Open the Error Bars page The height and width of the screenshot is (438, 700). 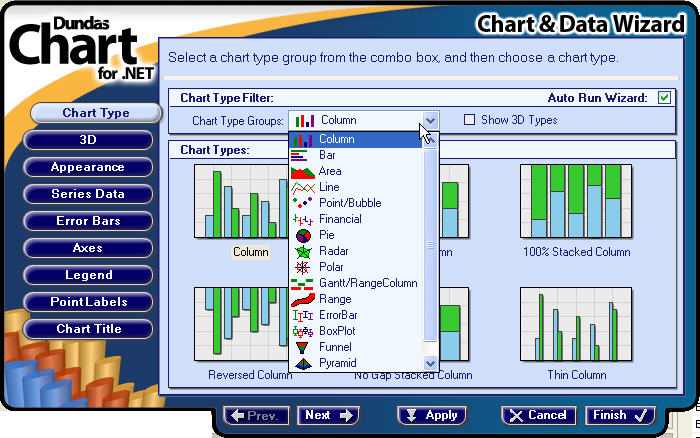pos(88,221)
